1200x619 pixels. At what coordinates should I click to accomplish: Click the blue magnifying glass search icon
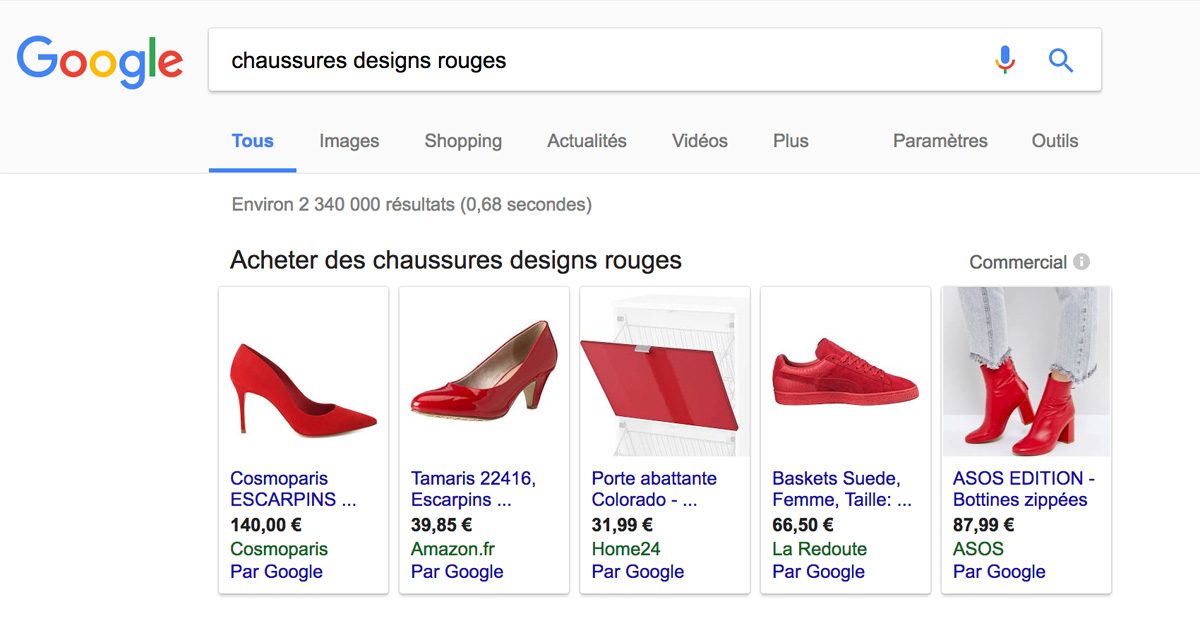[x=1060, y=60]
